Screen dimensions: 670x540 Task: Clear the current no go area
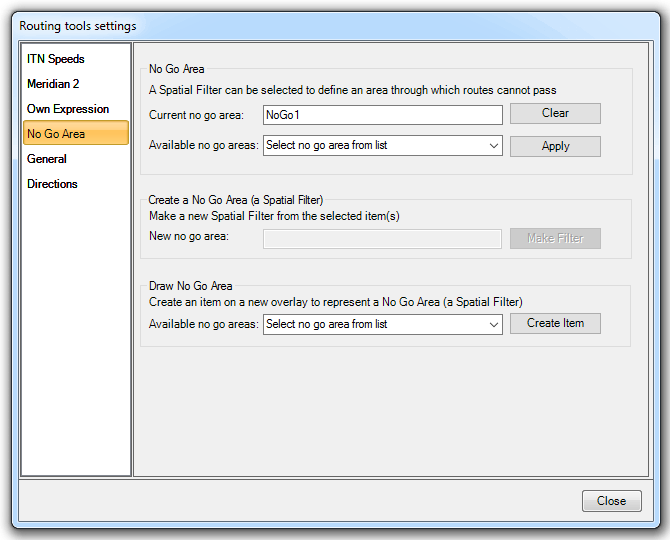click(x=555, y=114)
